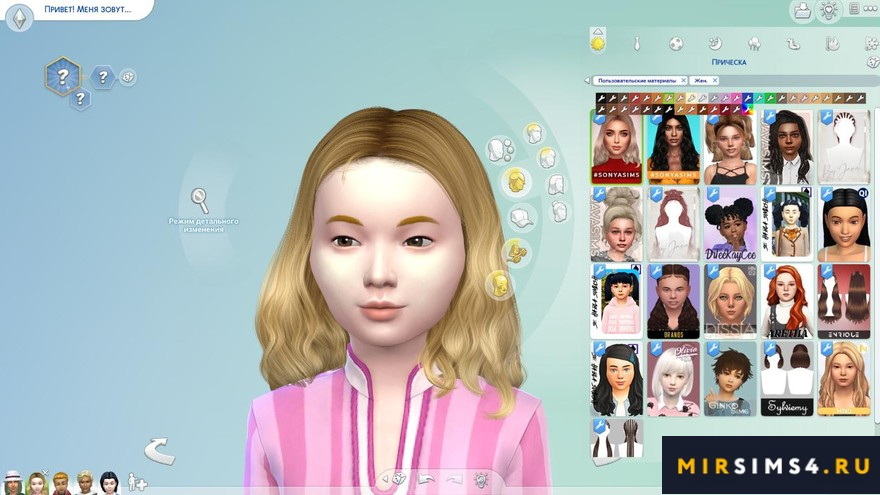Redo the change arrow
Screen dimensions: 880x495
pyautogui.click(x=454, y=480)
